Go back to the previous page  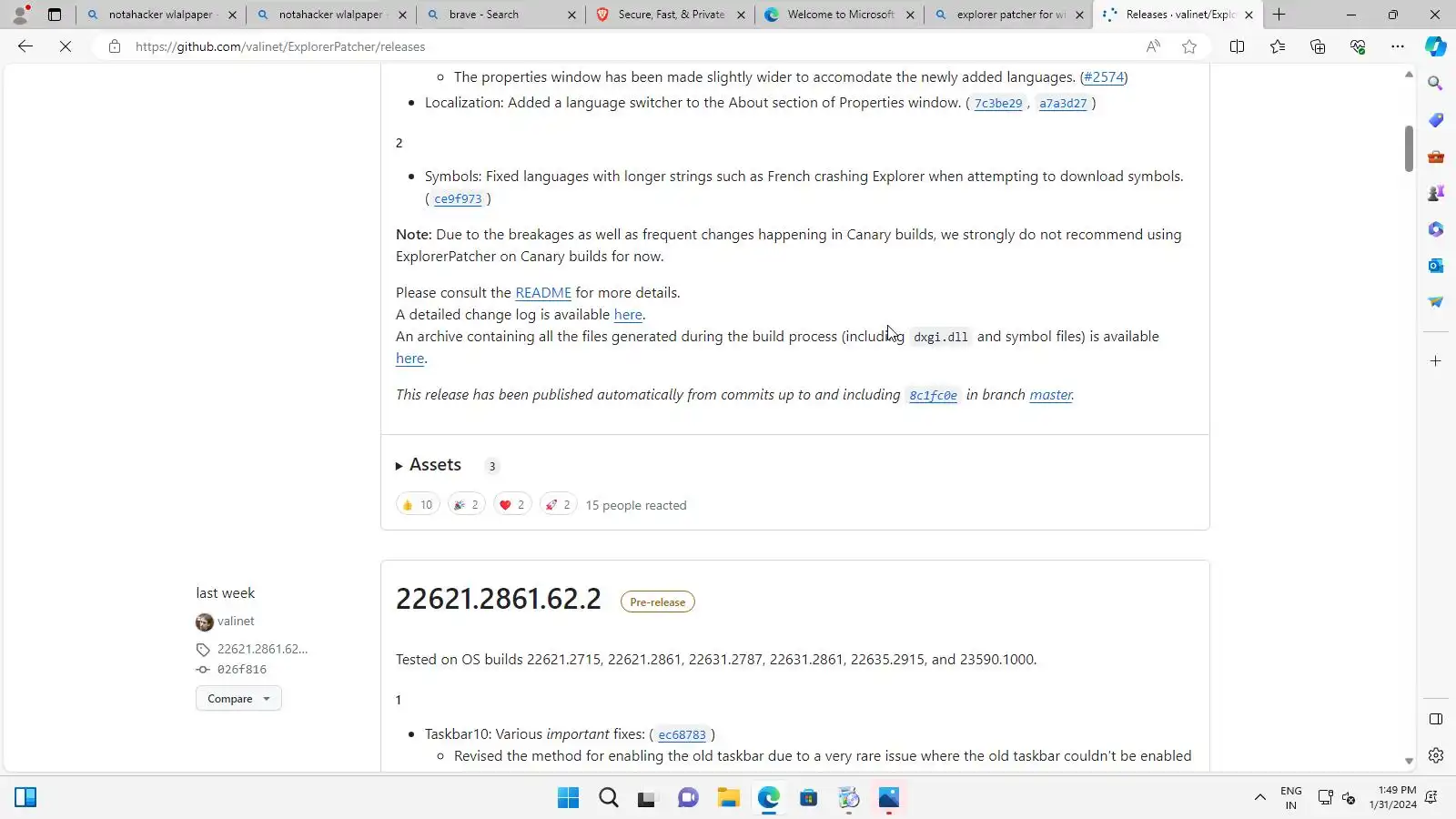pyautogui.click(x=25, y=46)
